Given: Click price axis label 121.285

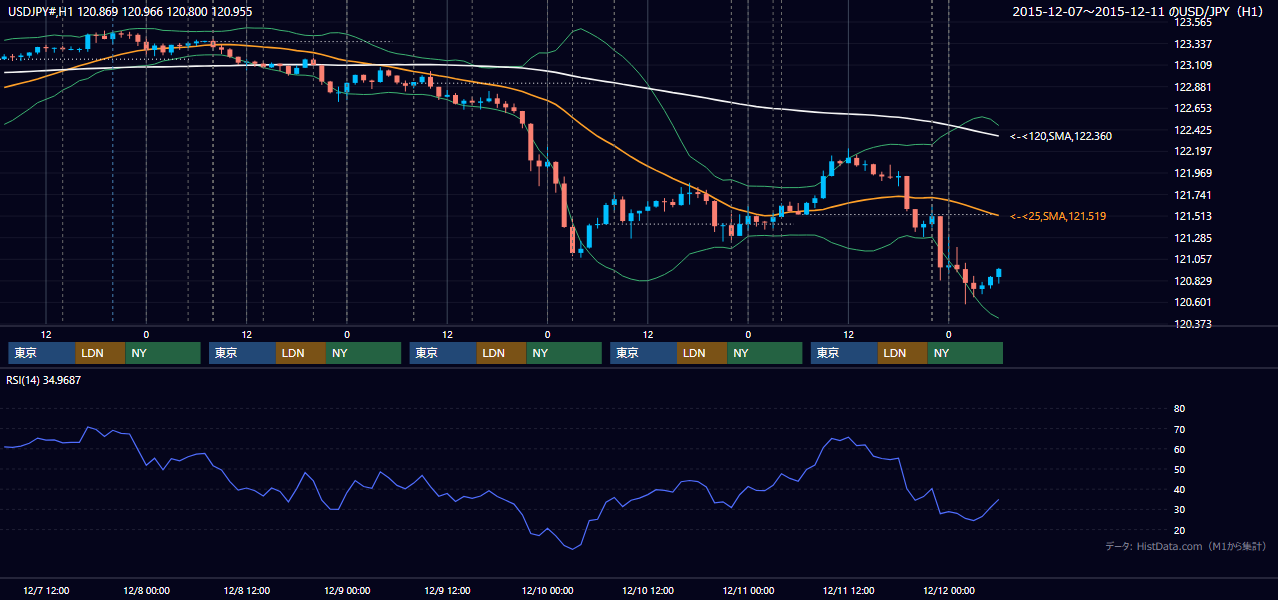Looking at the screenshot, I should pos(1193,238).
